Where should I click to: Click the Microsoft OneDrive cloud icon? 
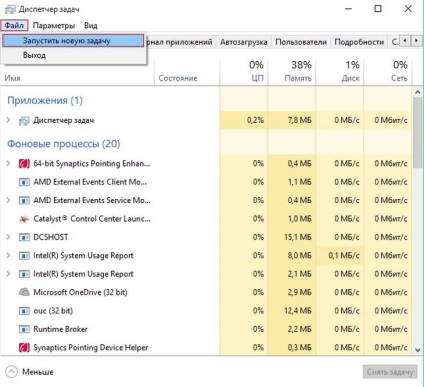[24, 292]
